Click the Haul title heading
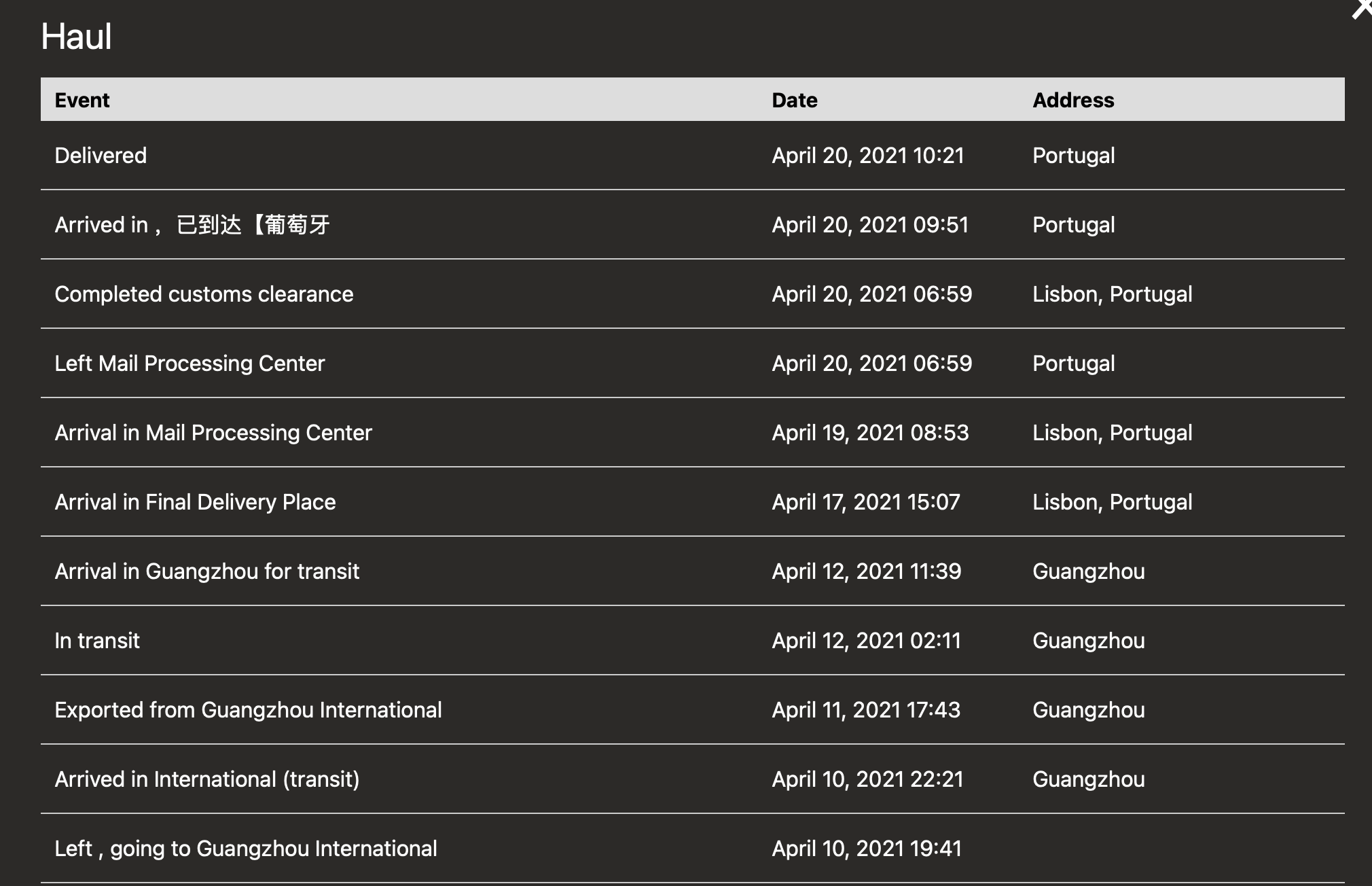Image resolution: width=1372 pixels, height=886 pixels. pyautogui.click(x=77, y=37)
